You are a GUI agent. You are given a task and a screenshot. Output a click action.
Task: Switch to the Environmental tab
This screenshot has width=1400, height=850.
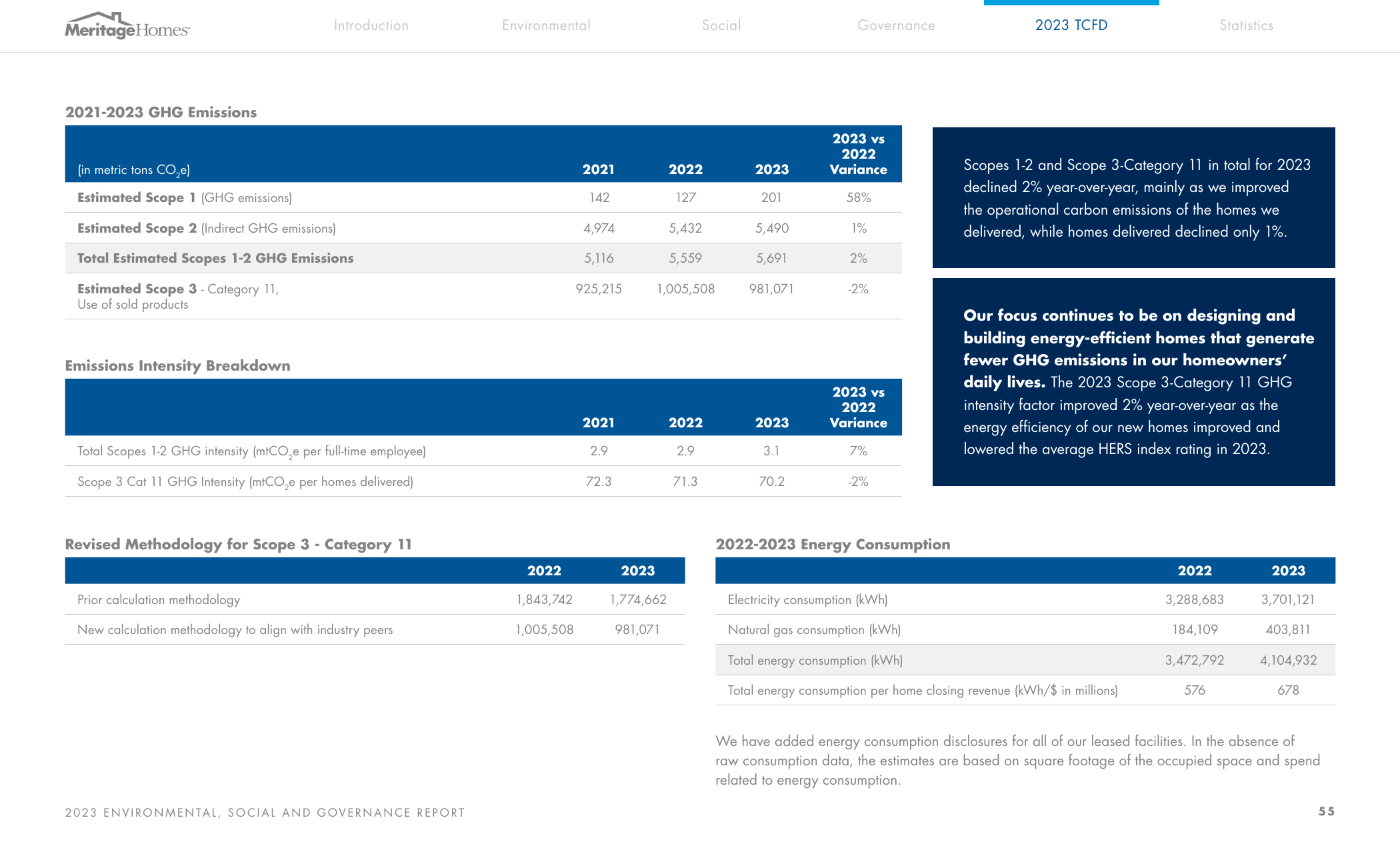tap(546, 25)
